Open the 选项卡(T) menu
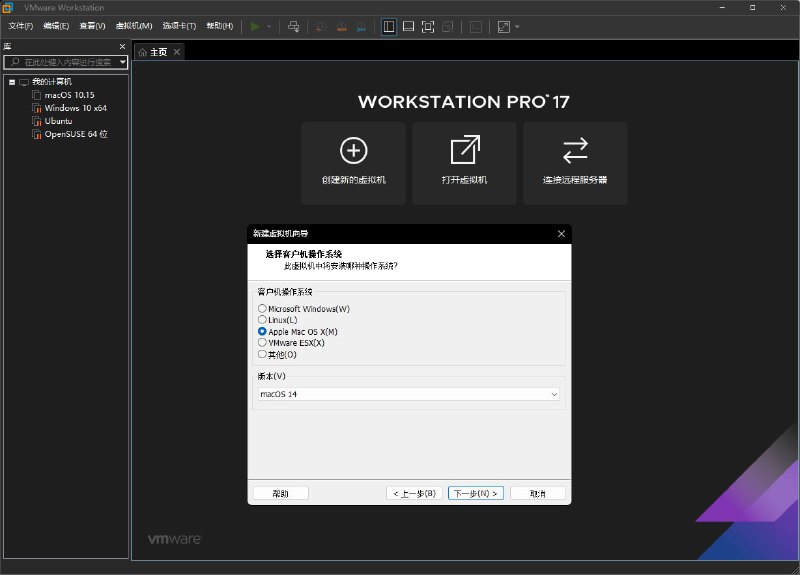Image resolution: width=800 pixels, height=575 pixels. tap(179, 26)
